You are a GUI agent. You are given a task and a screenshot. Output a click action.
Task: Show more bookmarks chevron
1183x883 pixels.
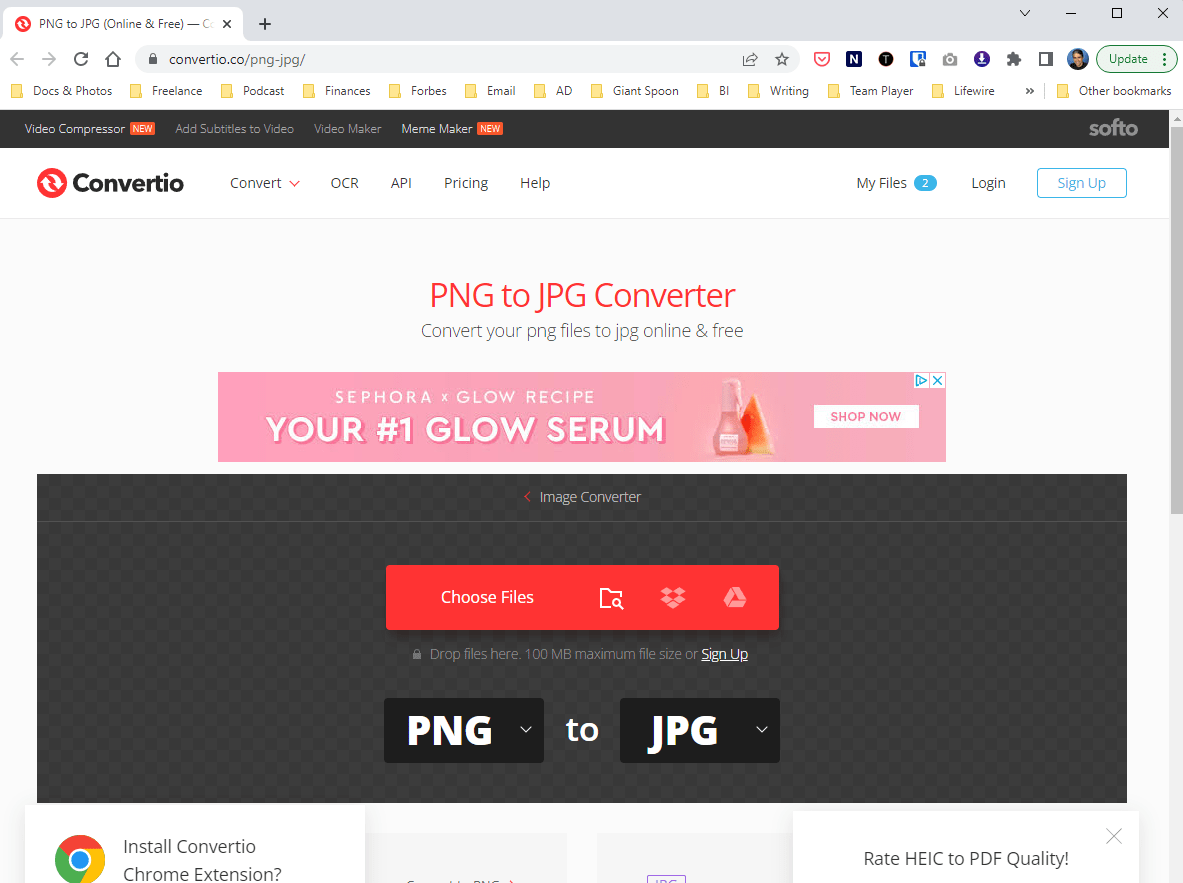pyautogui.click(x=1029, y=91)
